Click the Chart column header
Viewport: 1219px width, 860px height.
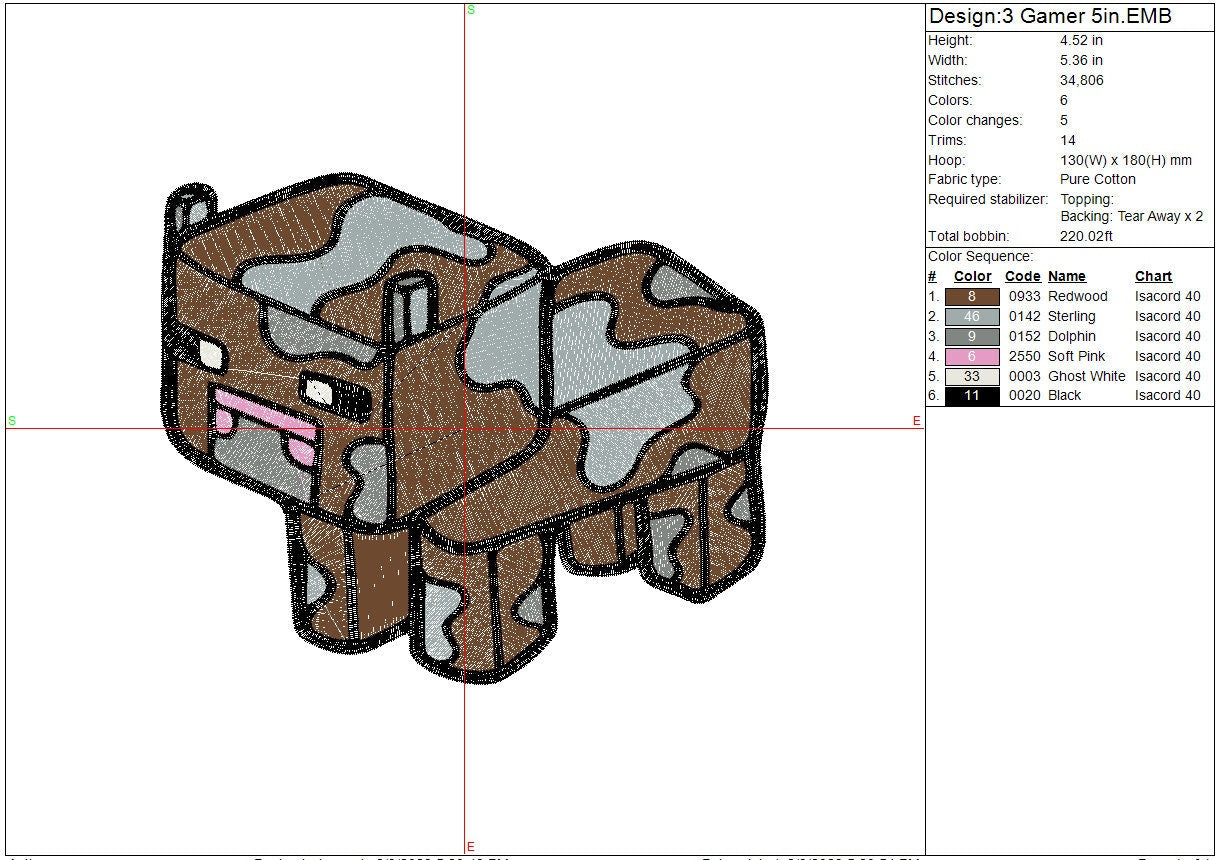pos(1153,277)
